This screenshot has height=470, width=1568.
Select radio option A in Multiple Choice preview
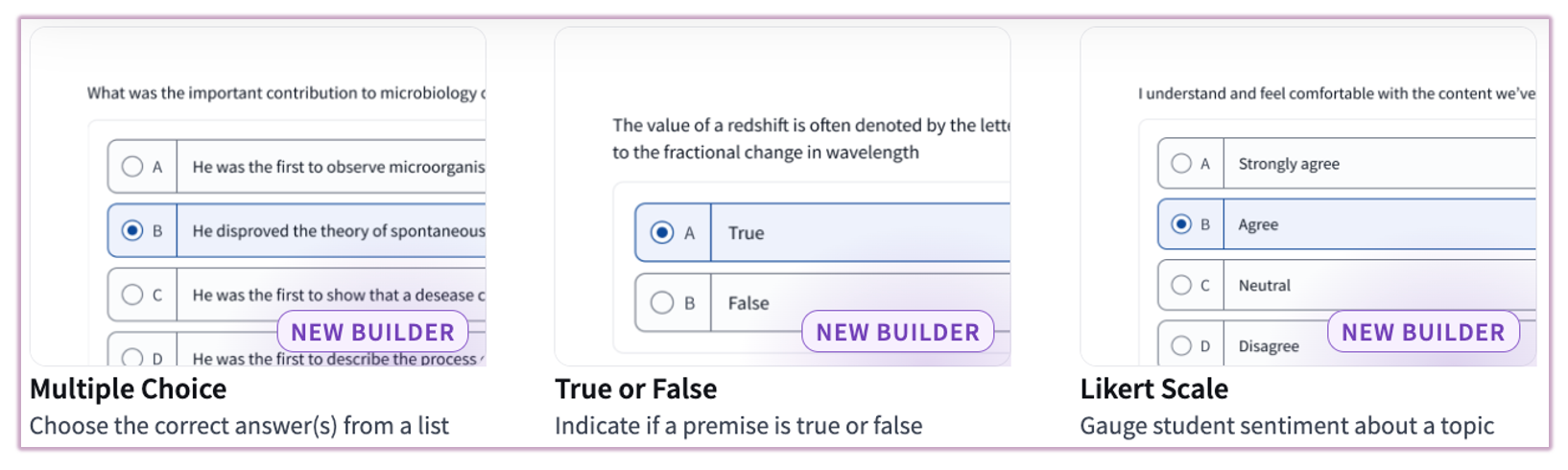tap(132, 167)
